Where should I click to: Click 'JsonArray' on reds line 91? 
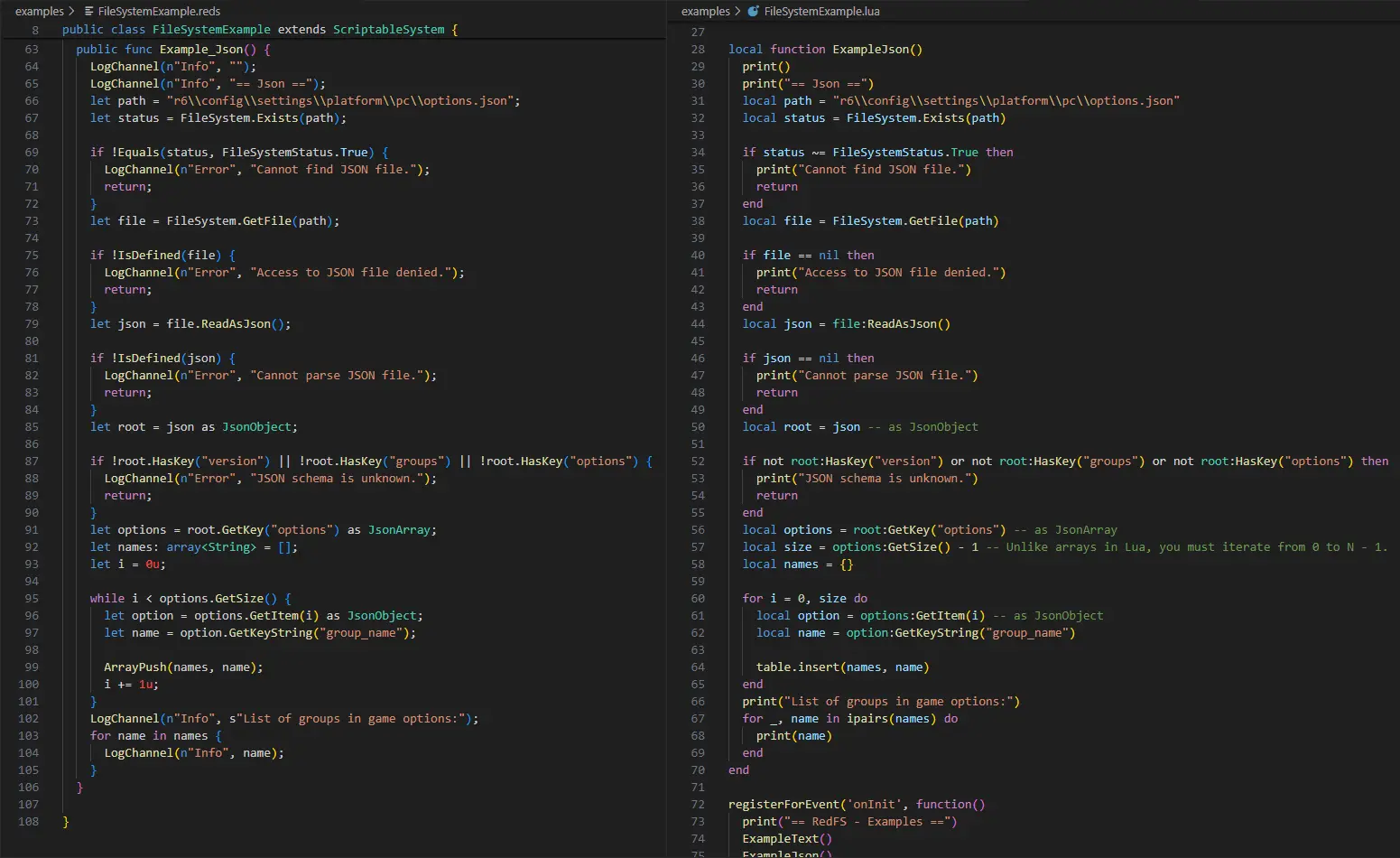tap(399, 530)
